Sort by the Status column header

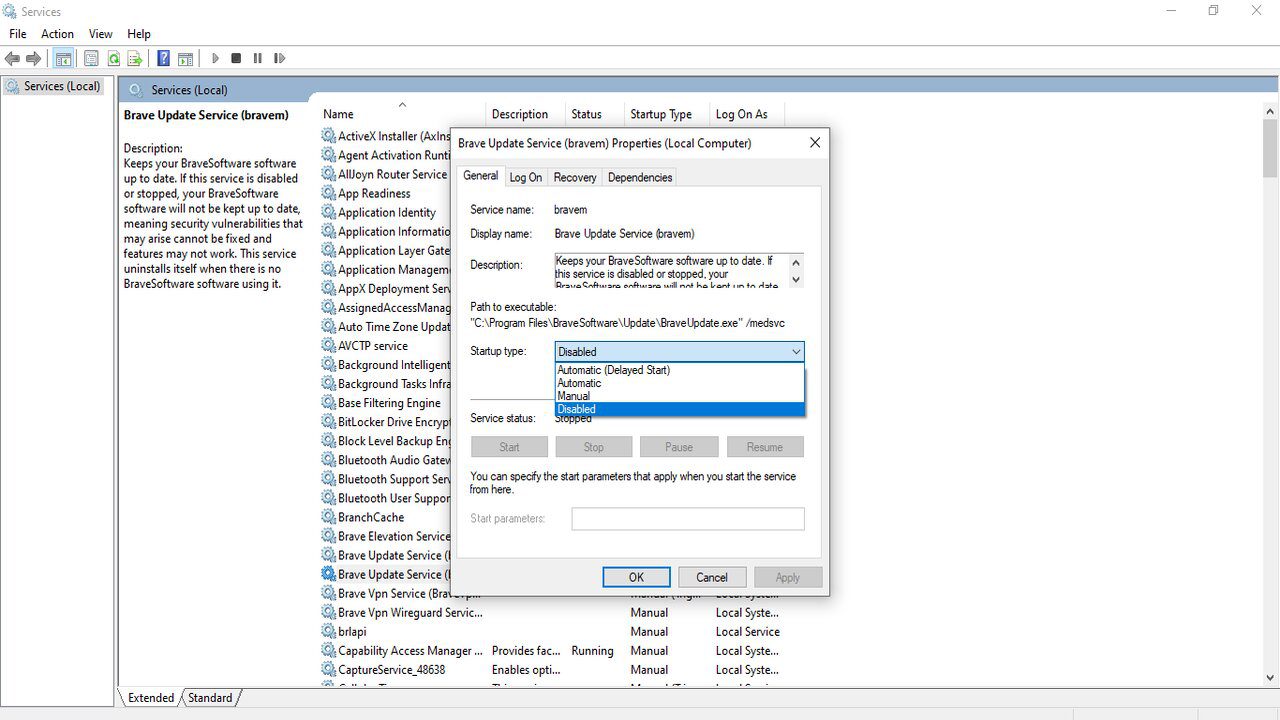tap(594, 114)
